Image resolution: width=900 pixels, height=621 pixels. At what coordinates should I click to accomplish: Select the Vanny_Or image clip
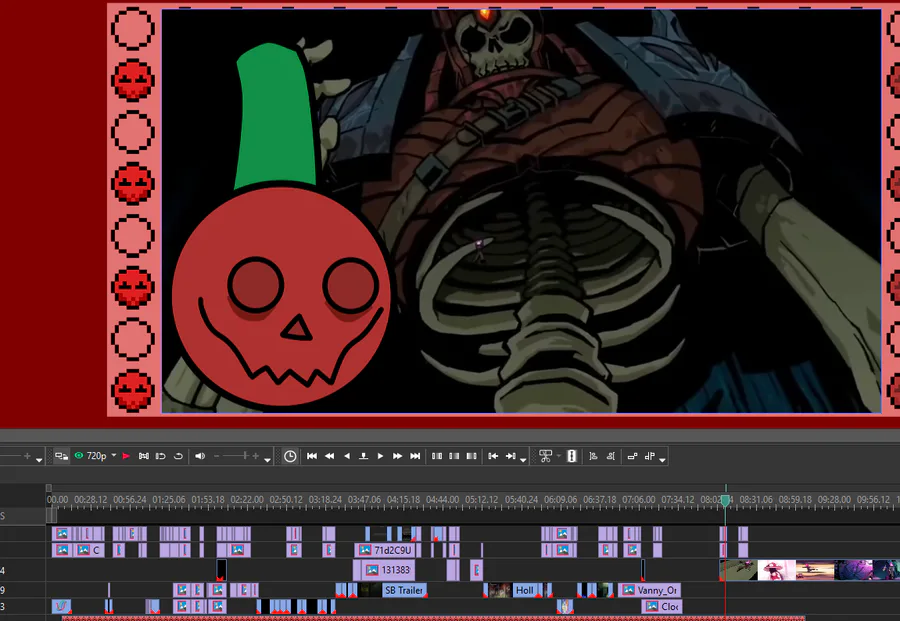(650, 590)
